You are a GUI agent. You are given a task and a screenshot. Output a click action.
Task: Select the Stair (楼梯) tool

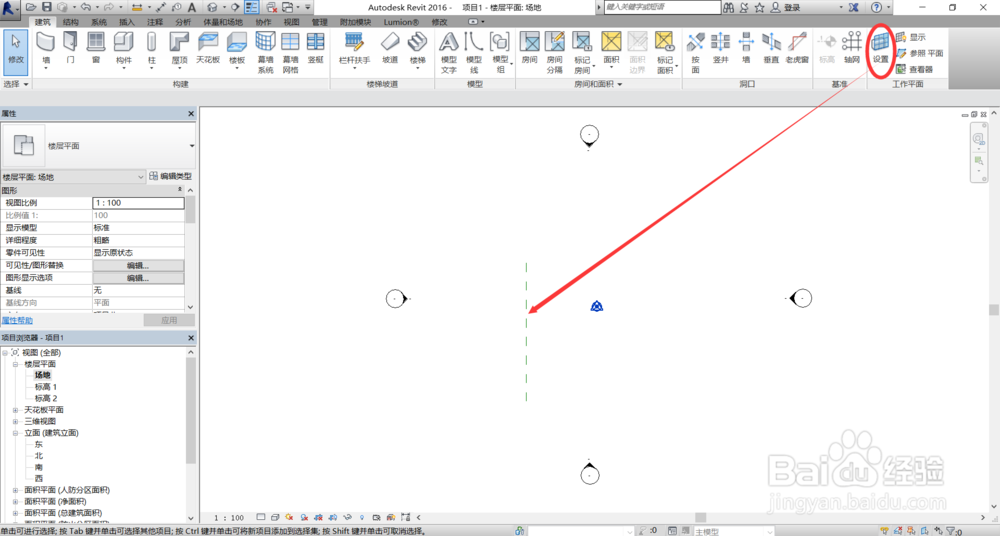(x=418, y=50)
